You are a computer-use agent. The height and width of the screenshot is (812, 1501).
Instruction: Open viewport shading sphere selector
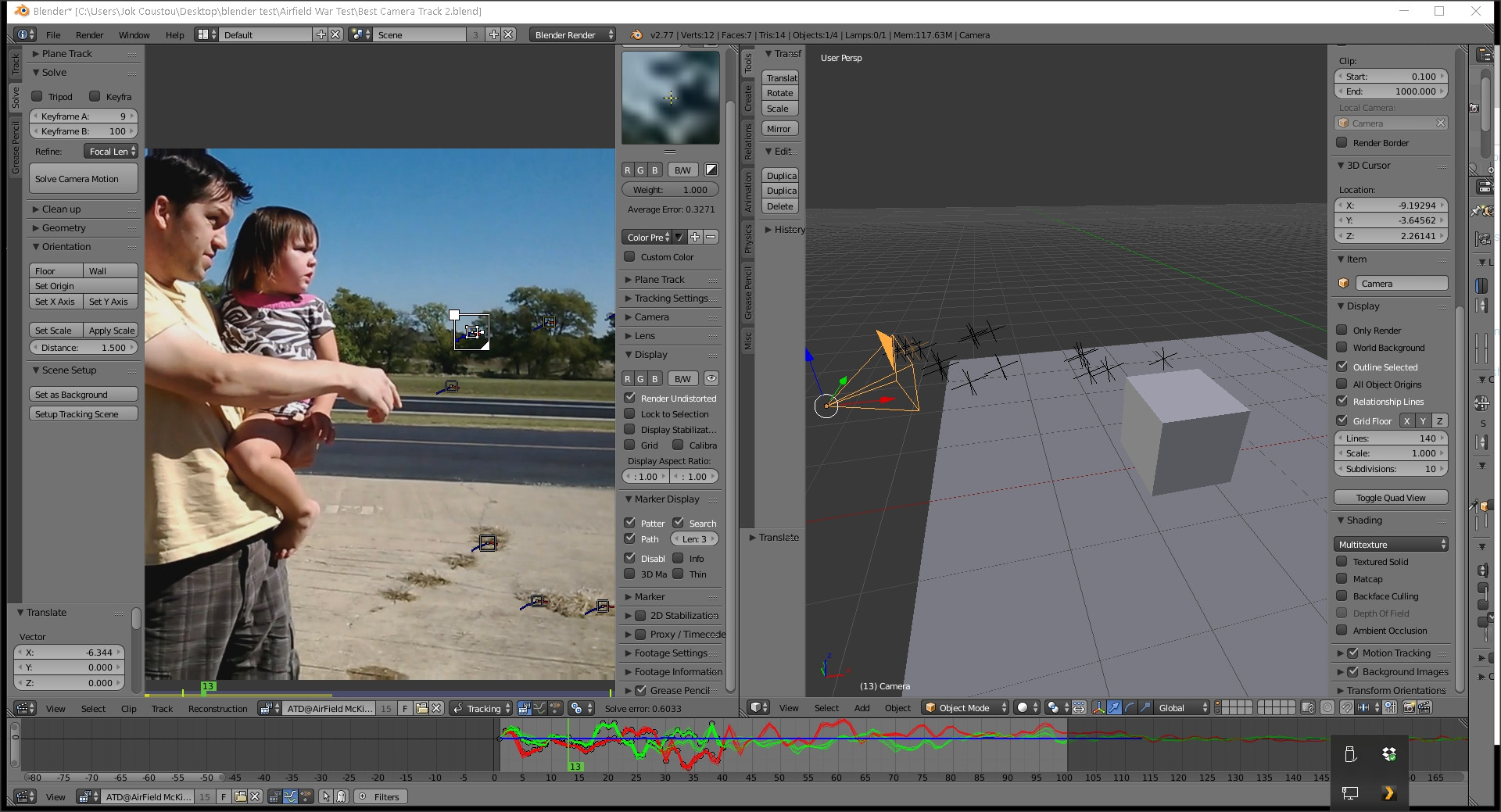pyautogui.click(x=1026, y=707)
